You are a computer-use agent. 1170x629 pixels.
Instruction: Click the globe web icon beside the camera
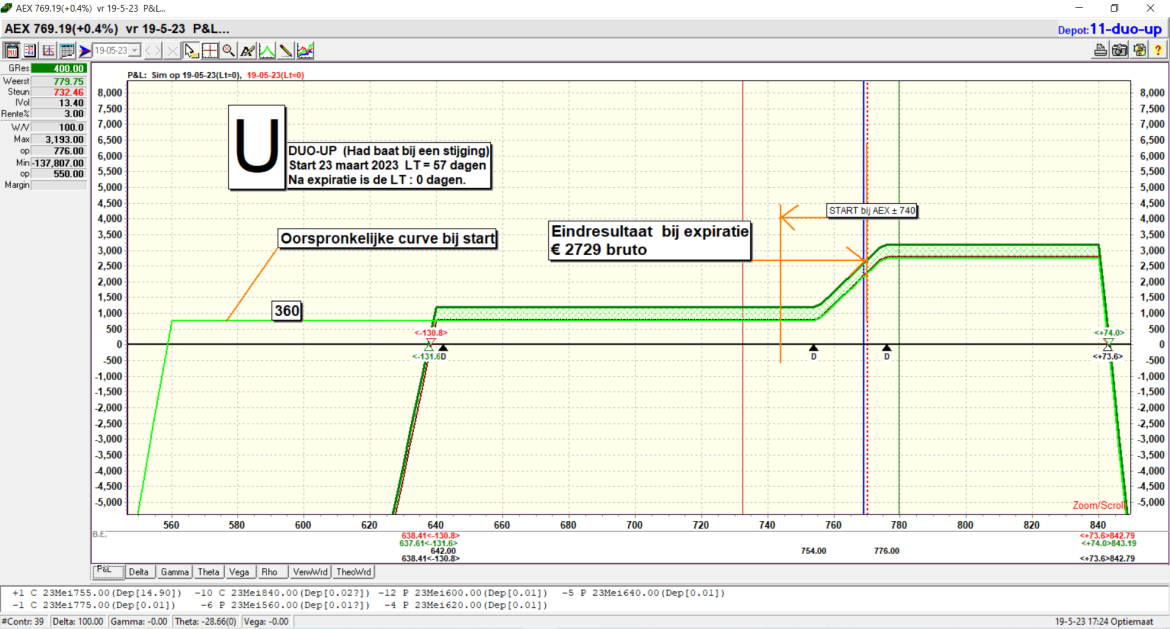pyautogui.click(x=1139, y=51)
